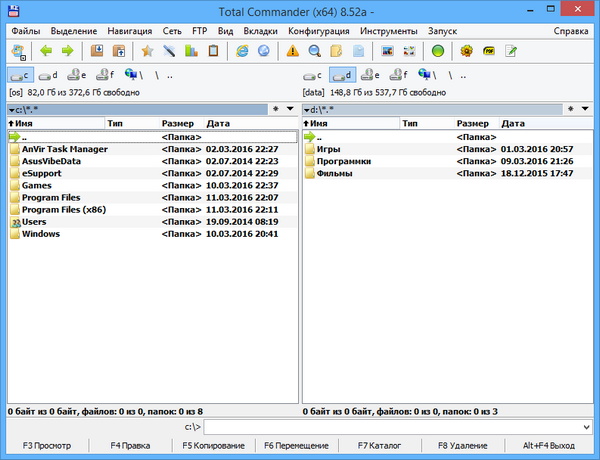Click the yellow star favorites icon

[147, 50]
